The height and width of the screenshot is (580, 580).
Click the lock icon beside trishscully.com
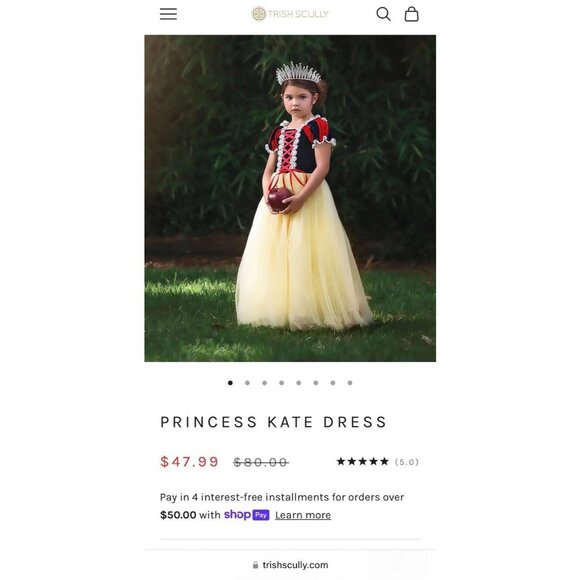(255, 565)
